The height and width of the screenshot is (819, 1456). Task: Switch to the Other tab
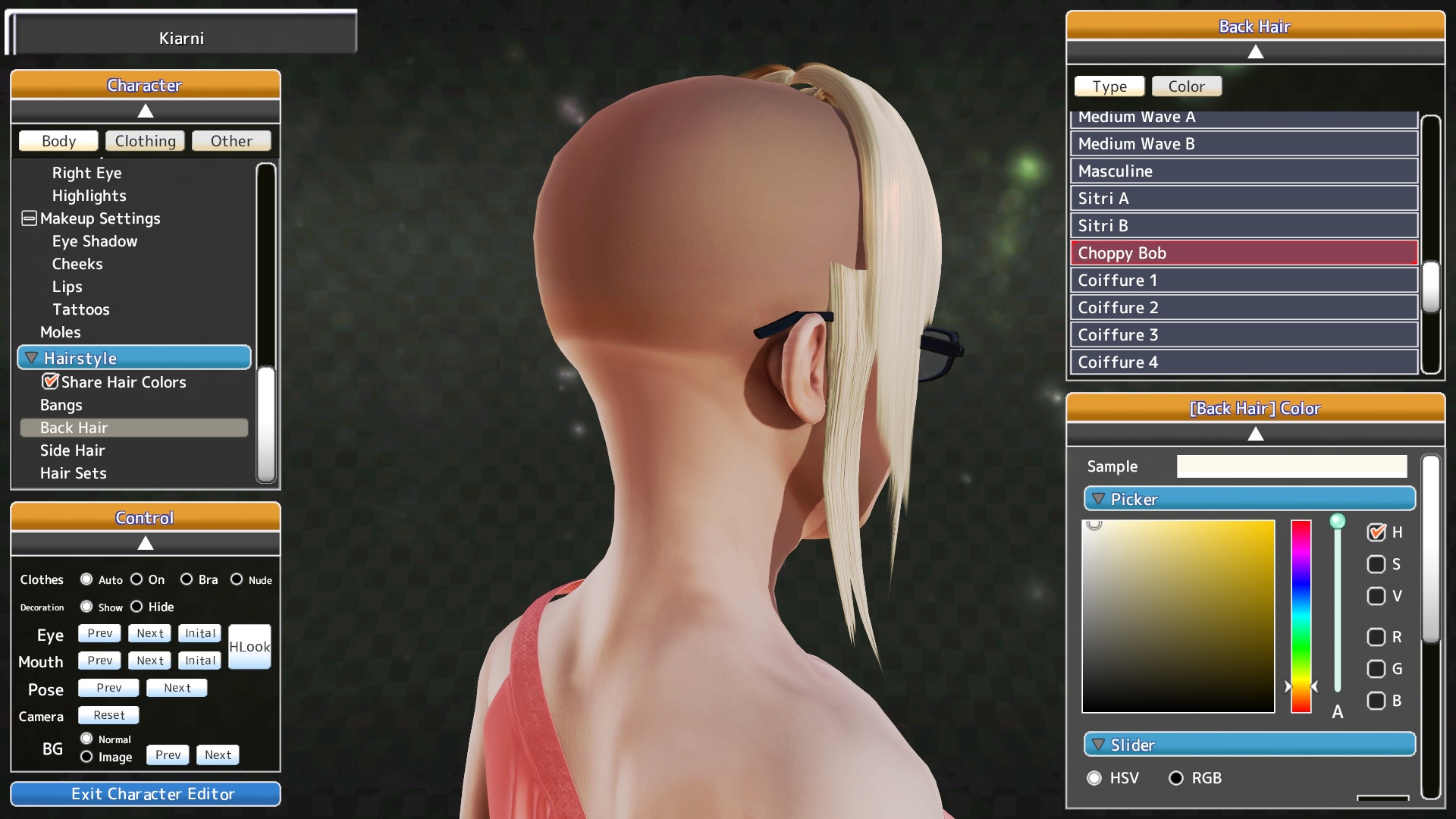click(x=231, y=141)
